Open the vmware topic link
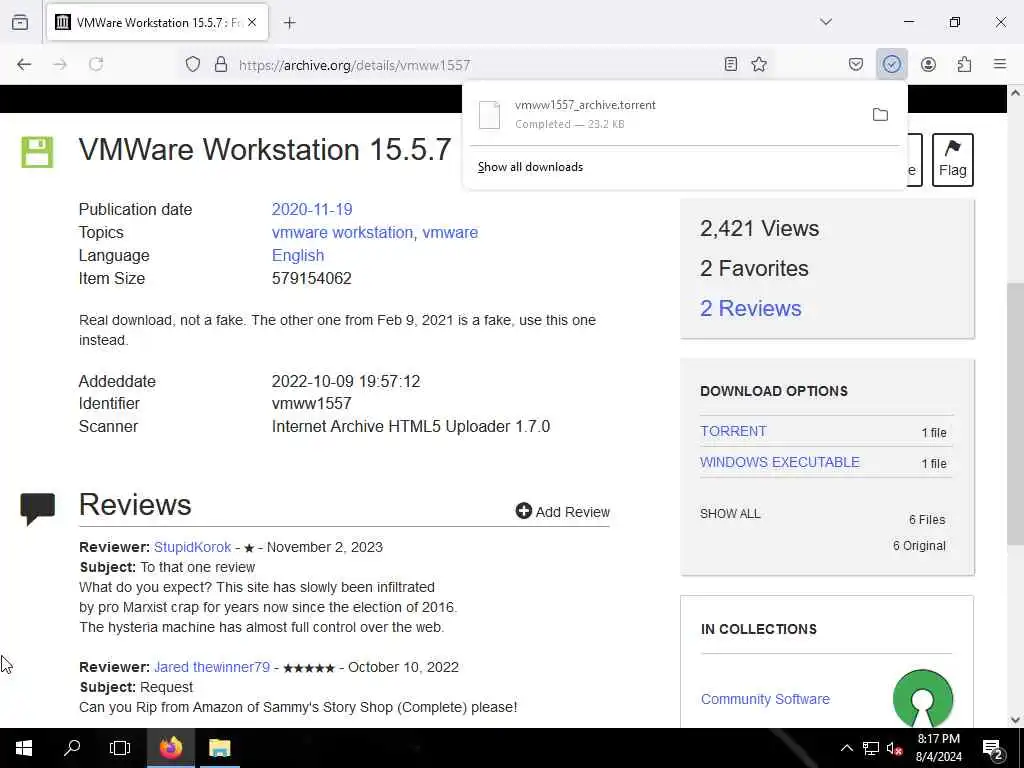 tap(450, 232)
